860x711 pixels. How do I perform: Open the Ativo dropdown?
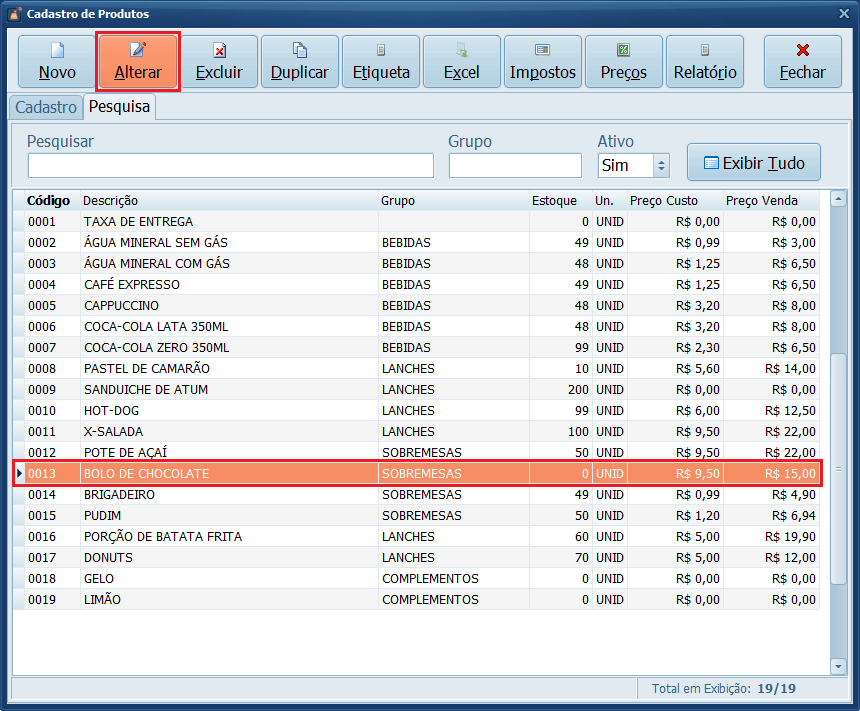(x=660, y=165)
